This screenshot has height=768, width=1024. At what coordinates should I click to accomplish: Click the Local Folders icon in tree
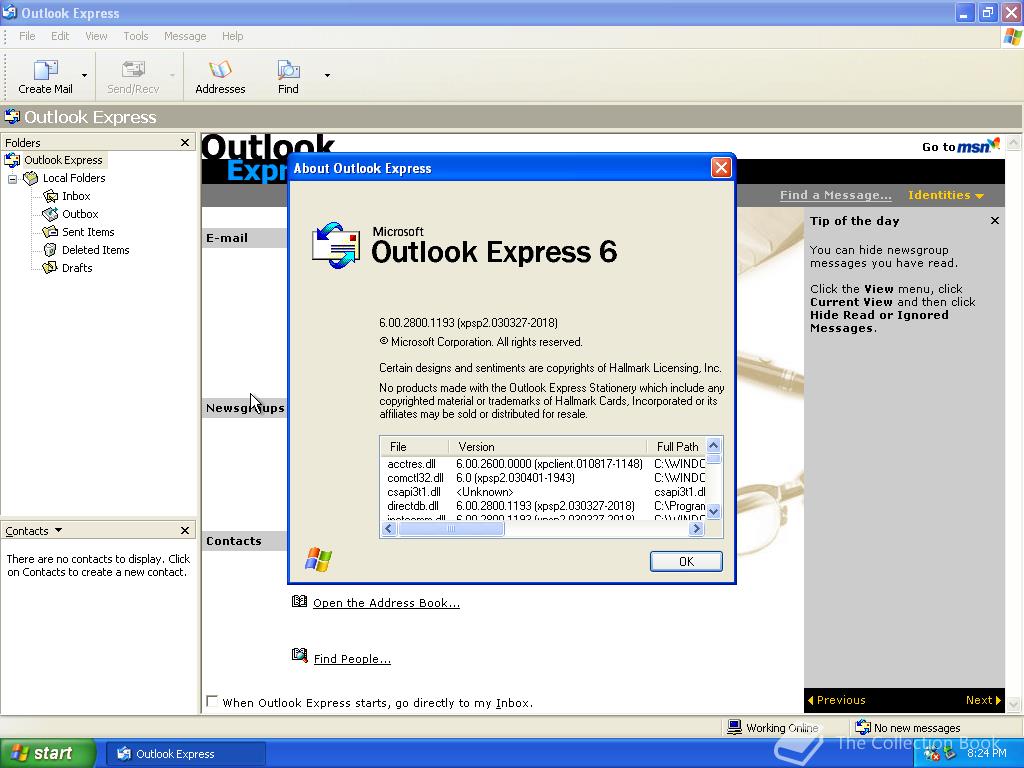tap(31, 178)
